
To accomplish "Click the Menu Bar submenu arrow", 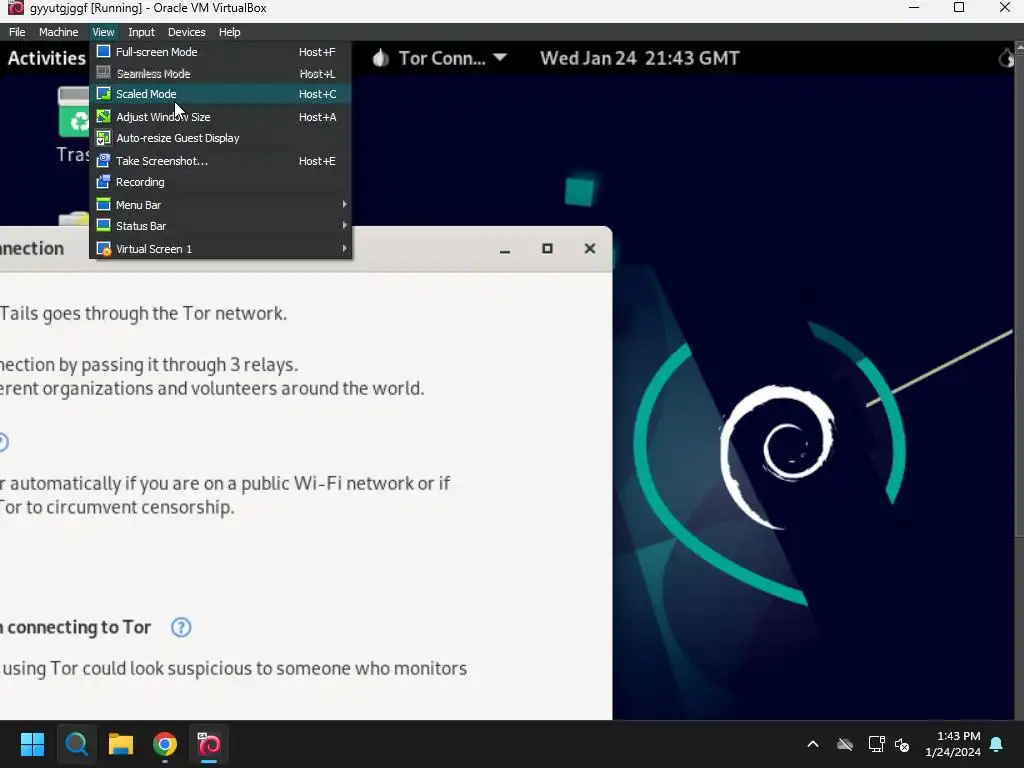I will click(344, 204).
